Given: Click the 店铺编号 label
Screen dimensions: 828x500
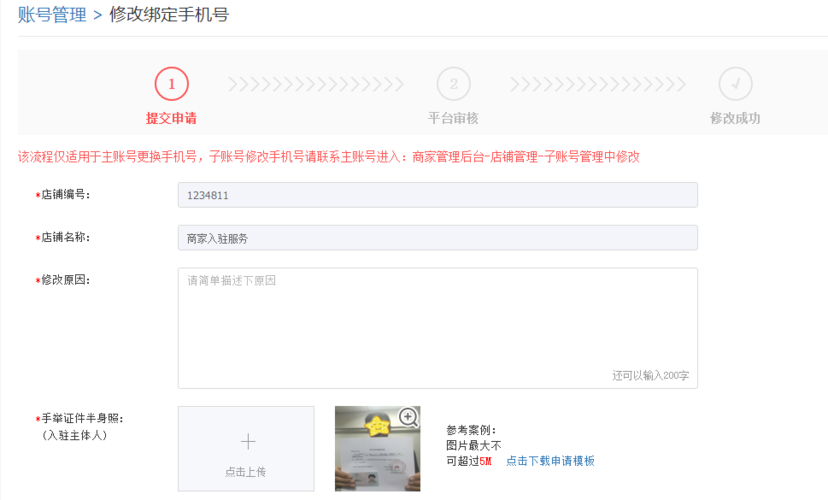Looking at the screenshot, I should (x=65, y=195).
